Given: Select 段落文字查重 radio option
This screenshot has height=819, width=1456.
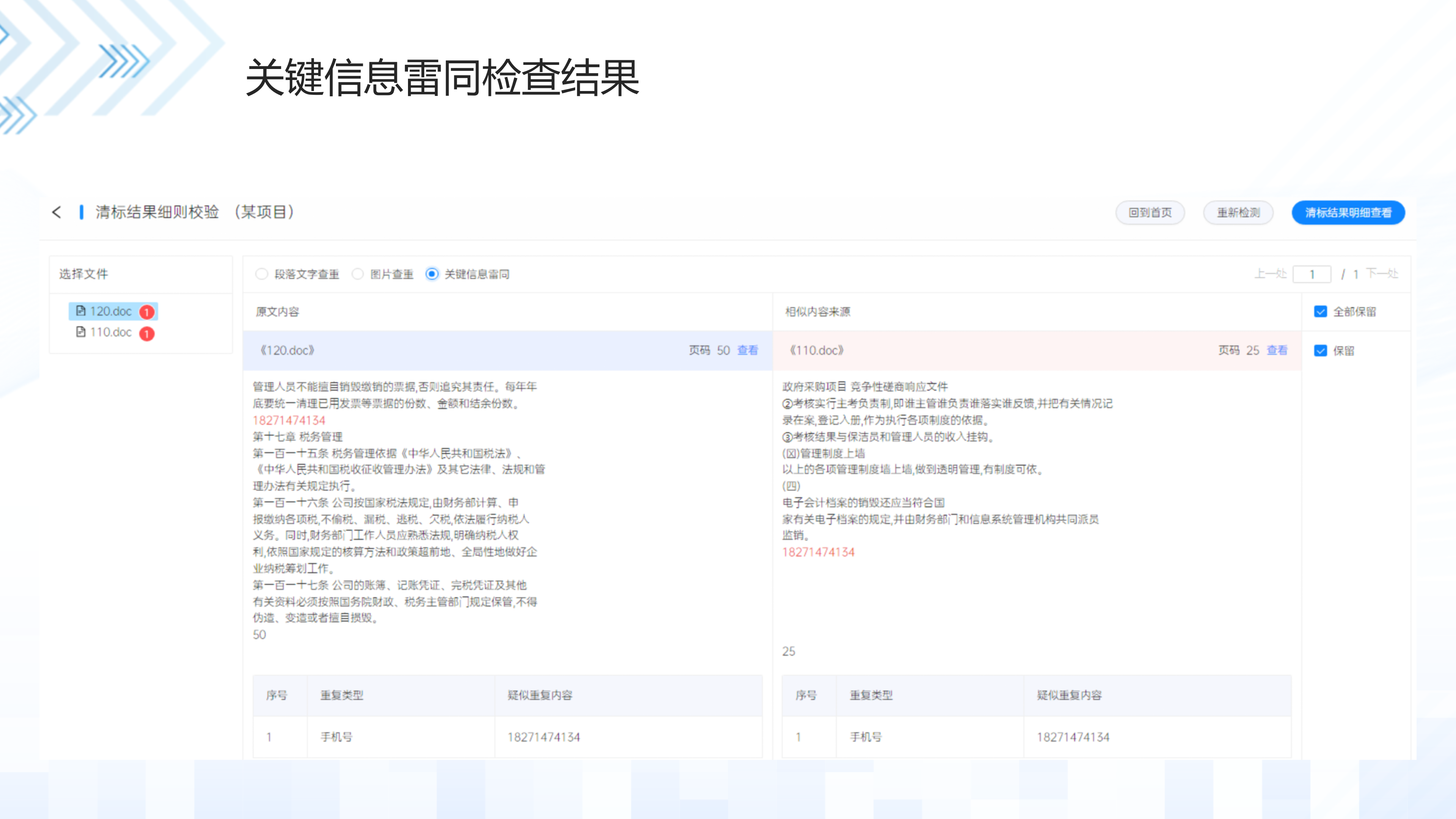Looking at the screenshot, I should point(261,274).
